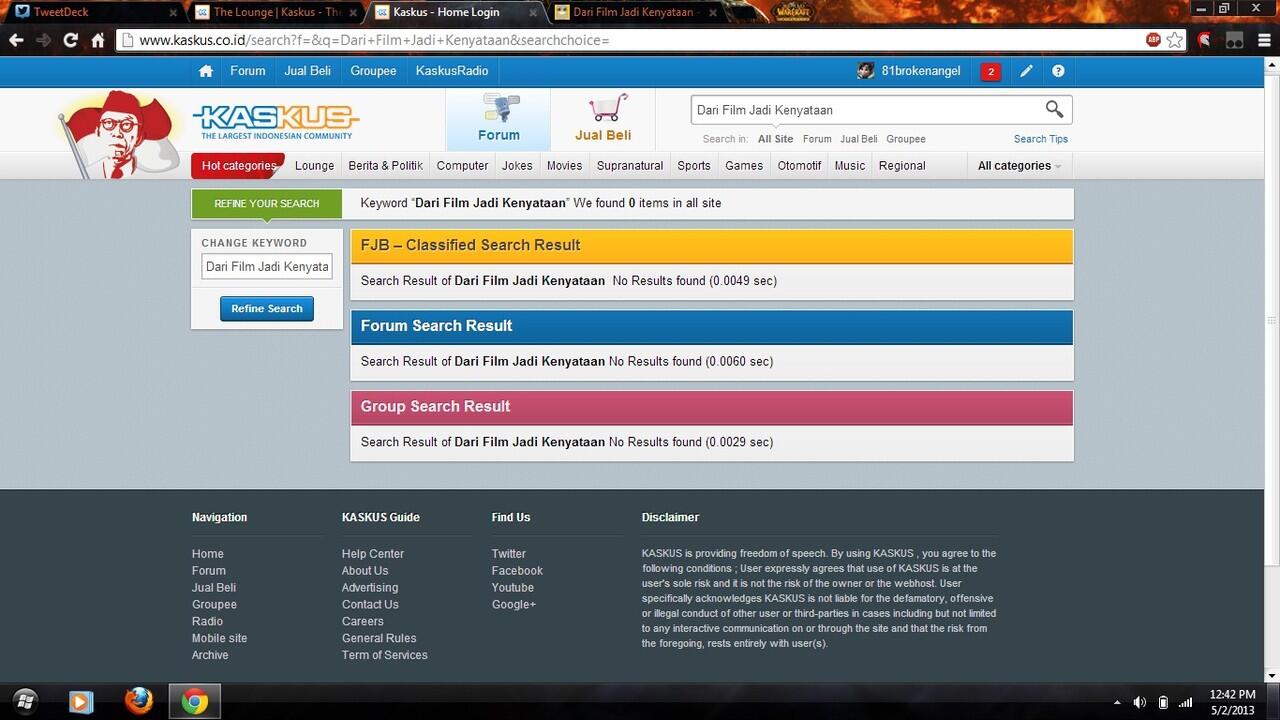1280x720 pixels.
Task: Select Jual Beli search scope
Action: click(x=859, y=139)
